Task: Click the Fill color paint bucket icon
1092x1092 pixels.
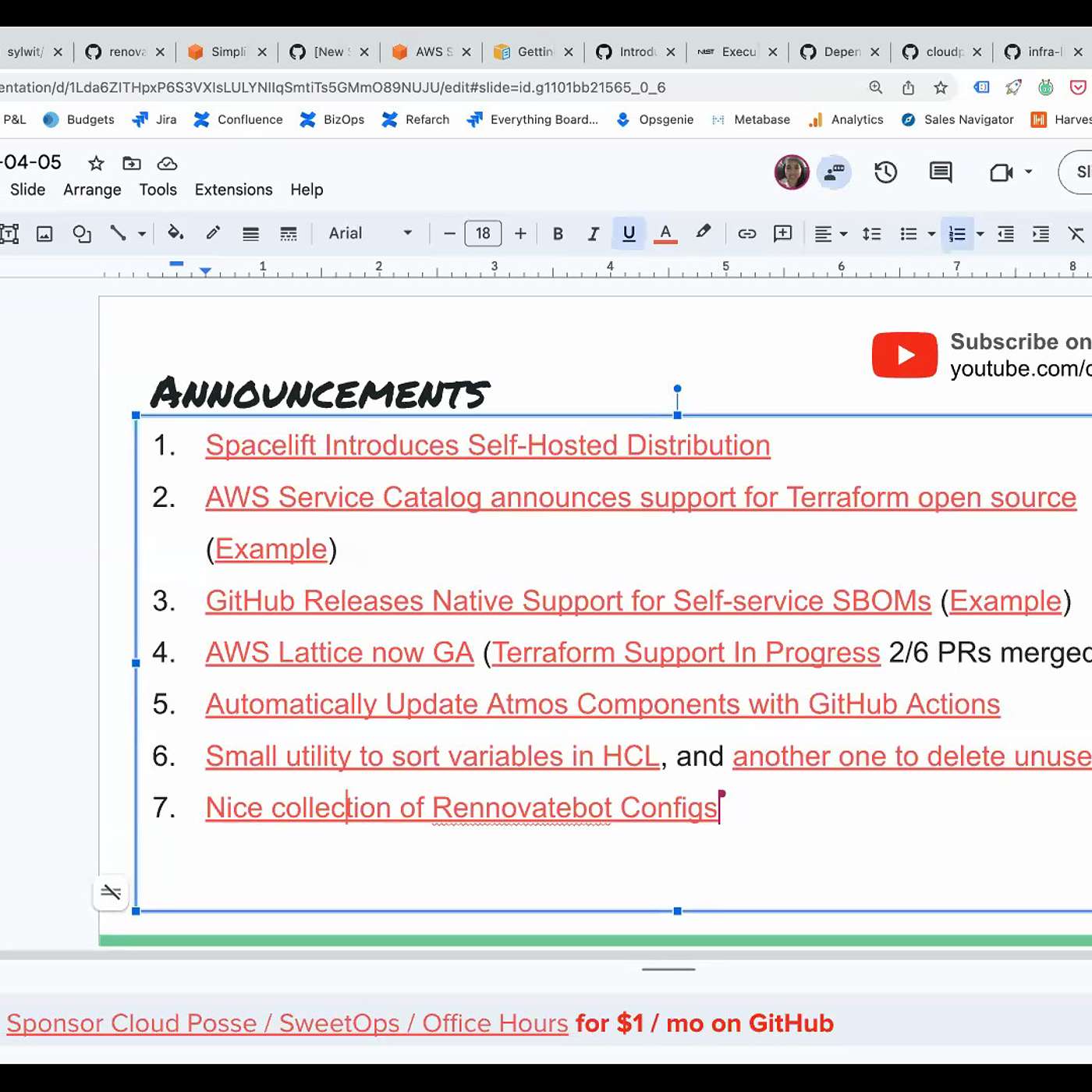Action: point(175,233)
